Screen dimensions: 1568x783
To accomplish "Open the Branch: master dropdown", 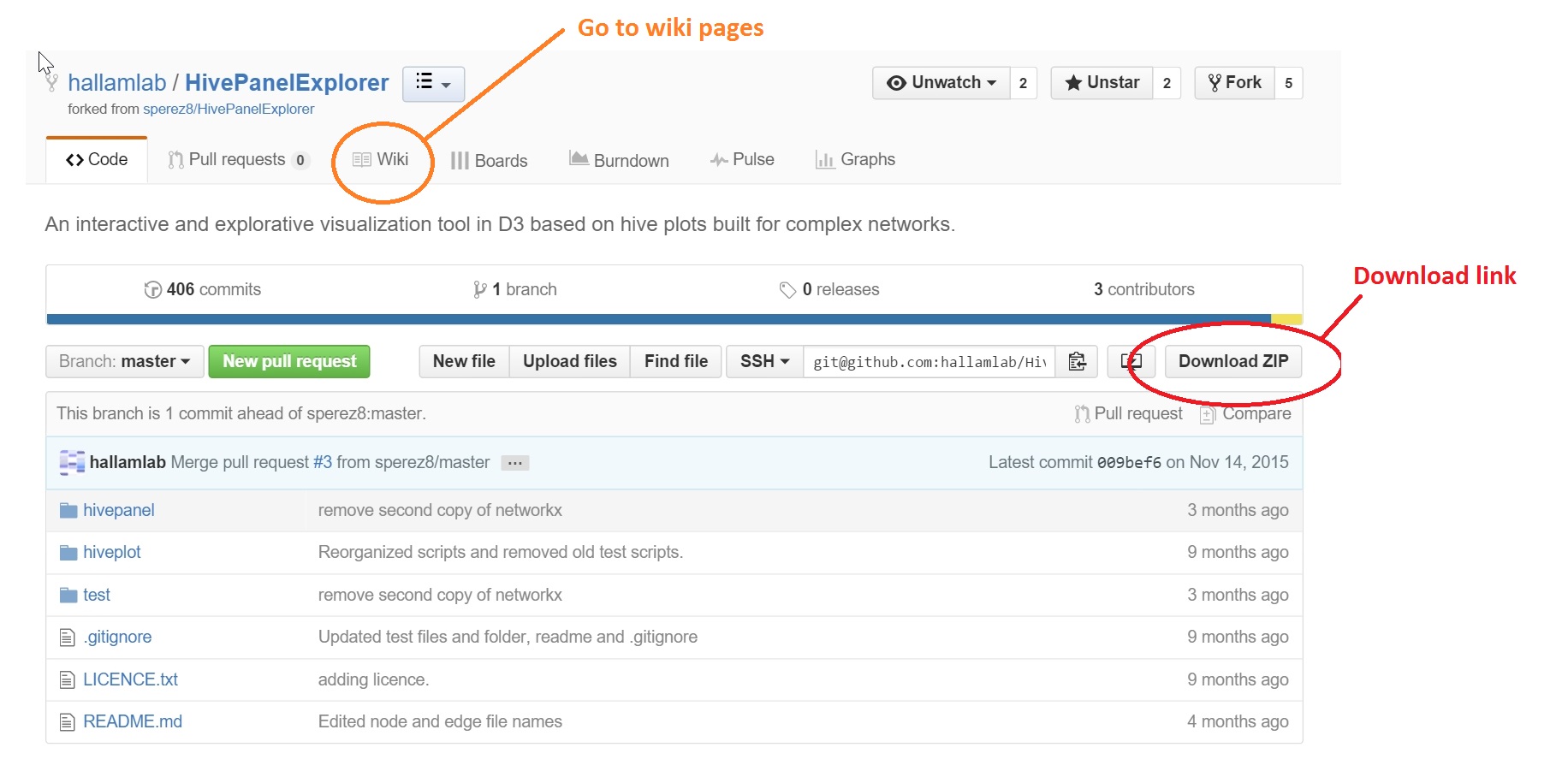I will coord(125,362).
